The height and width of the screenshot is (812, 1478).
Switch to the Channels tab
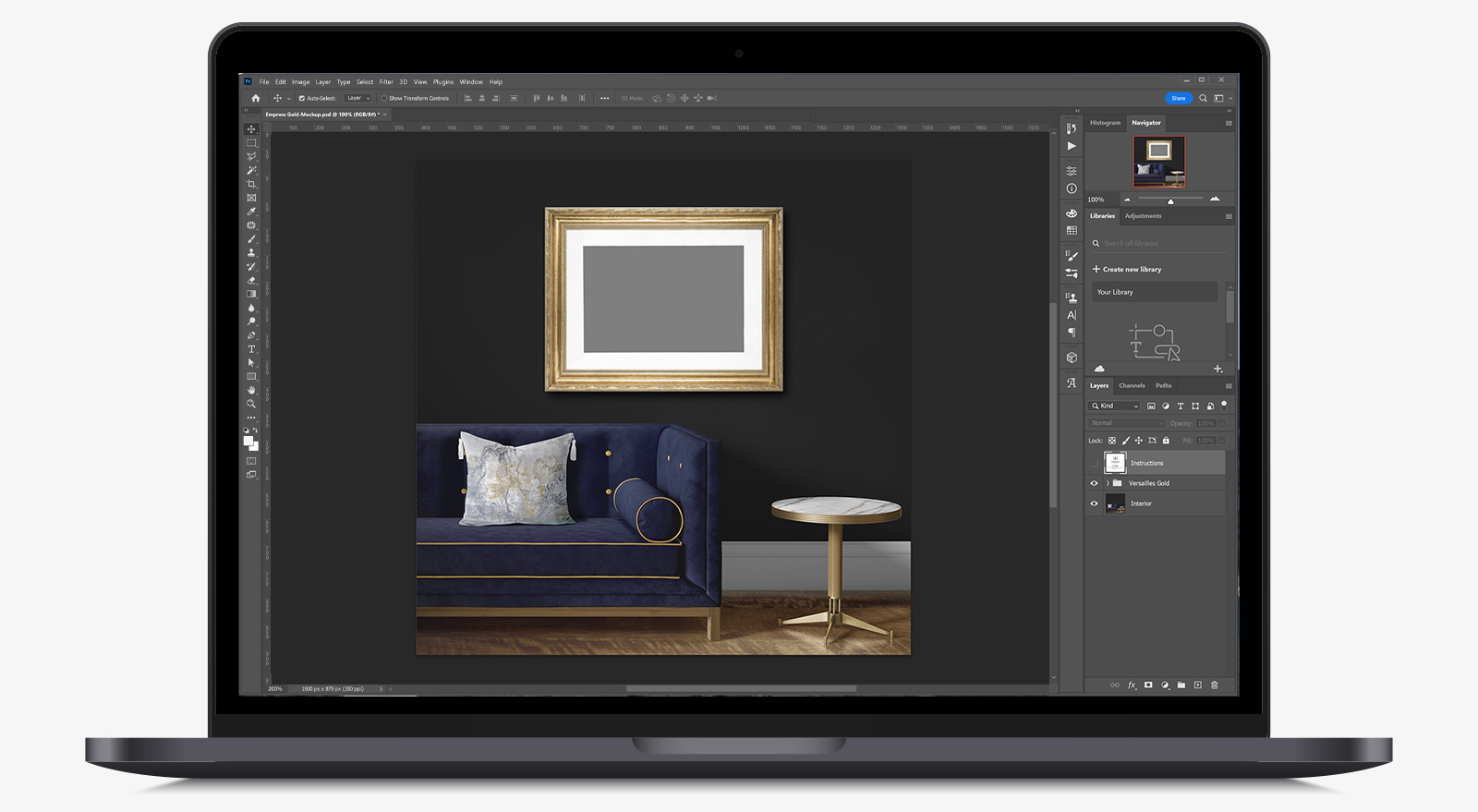pos(1132,386)
